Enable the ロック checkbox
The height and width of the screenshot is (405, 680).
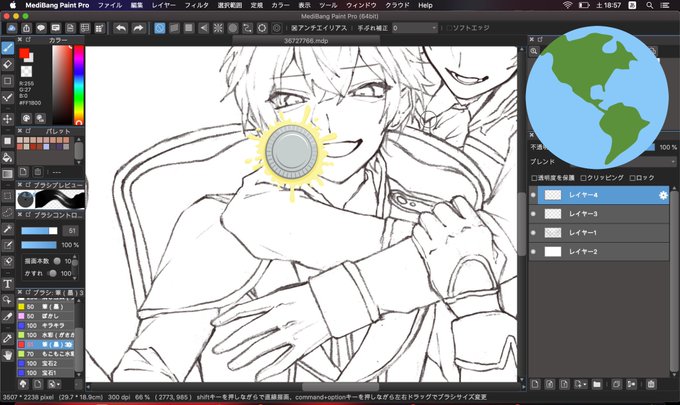pyautogui.click(x=632, y=178)
